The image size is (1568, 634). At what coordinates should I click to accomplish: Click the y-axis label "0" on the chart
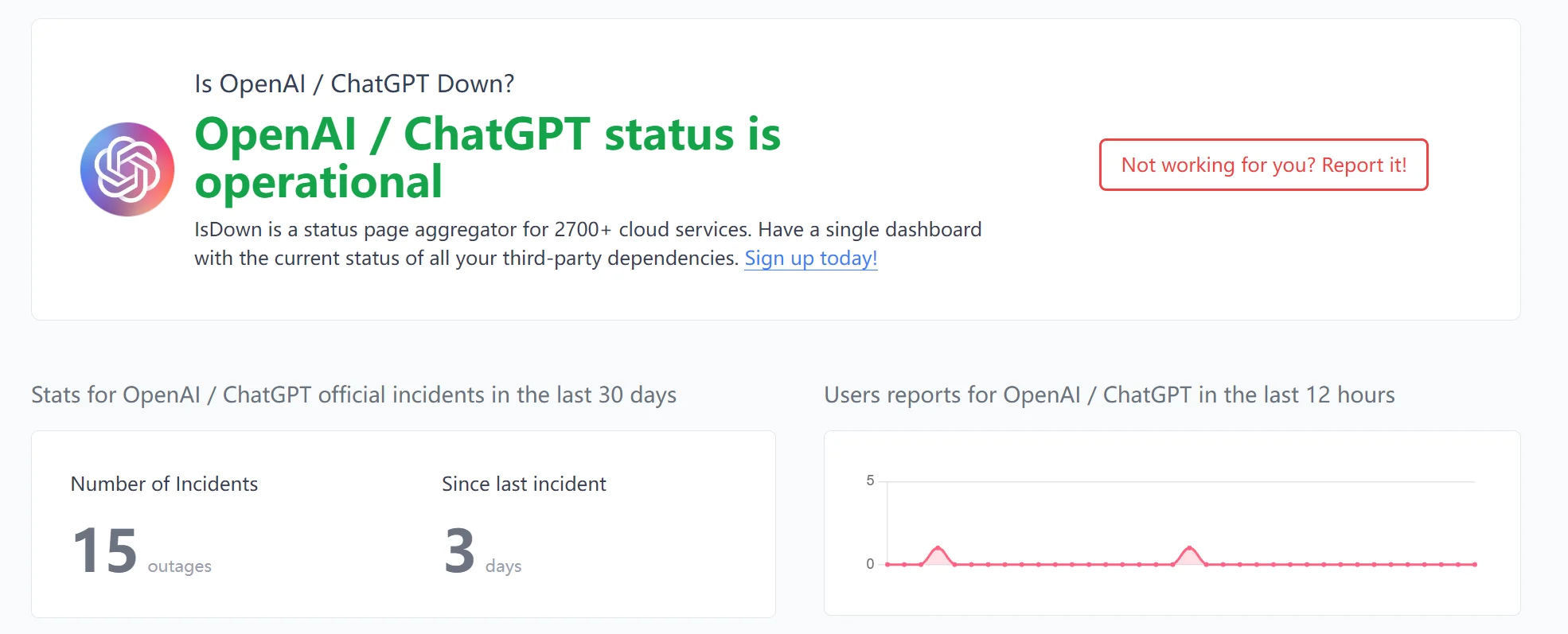pyautogui.click(x=870, y=564)
